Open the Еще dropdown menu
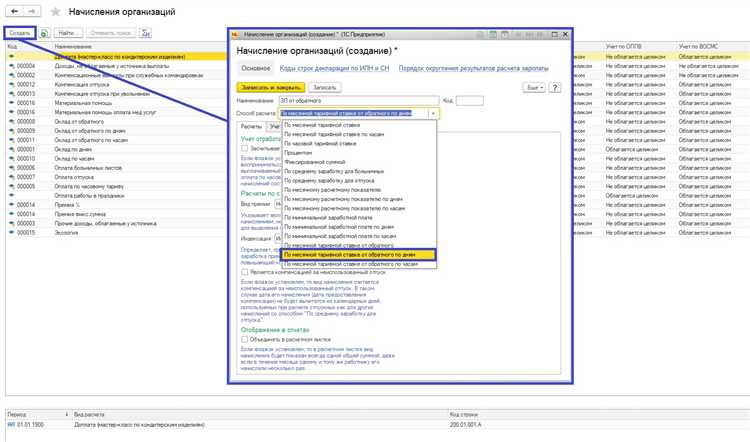This screenshot has width=750, height=442. (533, 88)
